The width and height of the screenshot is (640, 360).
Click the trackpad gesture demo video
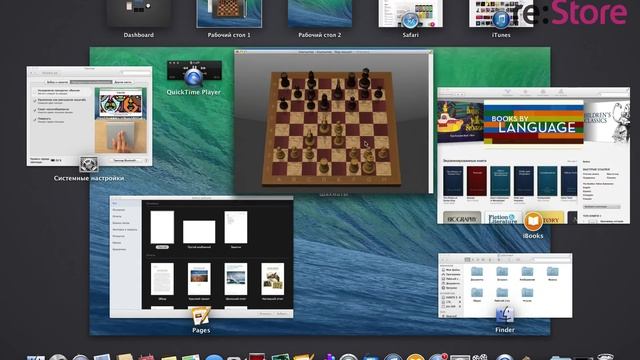click(121, 120)
